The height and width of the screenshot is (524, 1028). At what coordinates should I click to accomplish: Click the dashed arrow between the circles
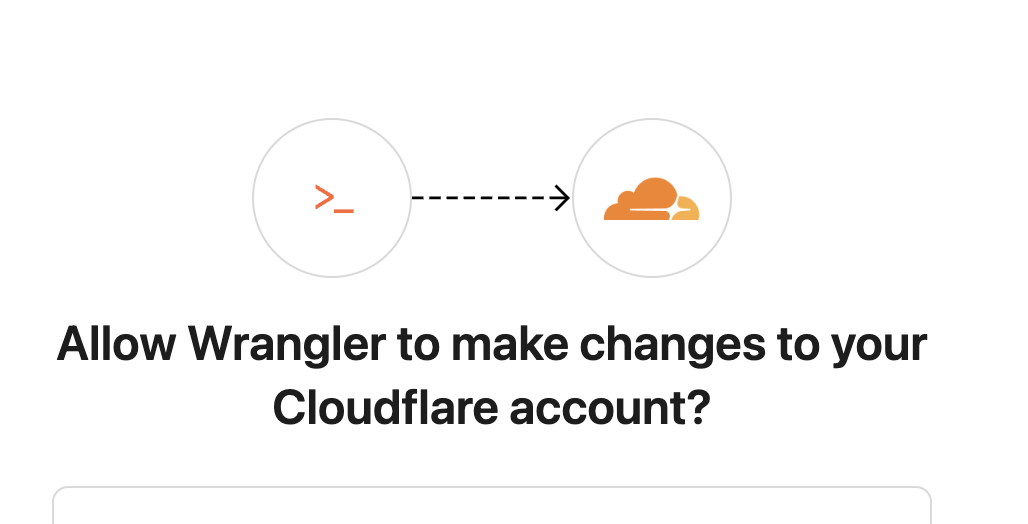coord(490,198)
